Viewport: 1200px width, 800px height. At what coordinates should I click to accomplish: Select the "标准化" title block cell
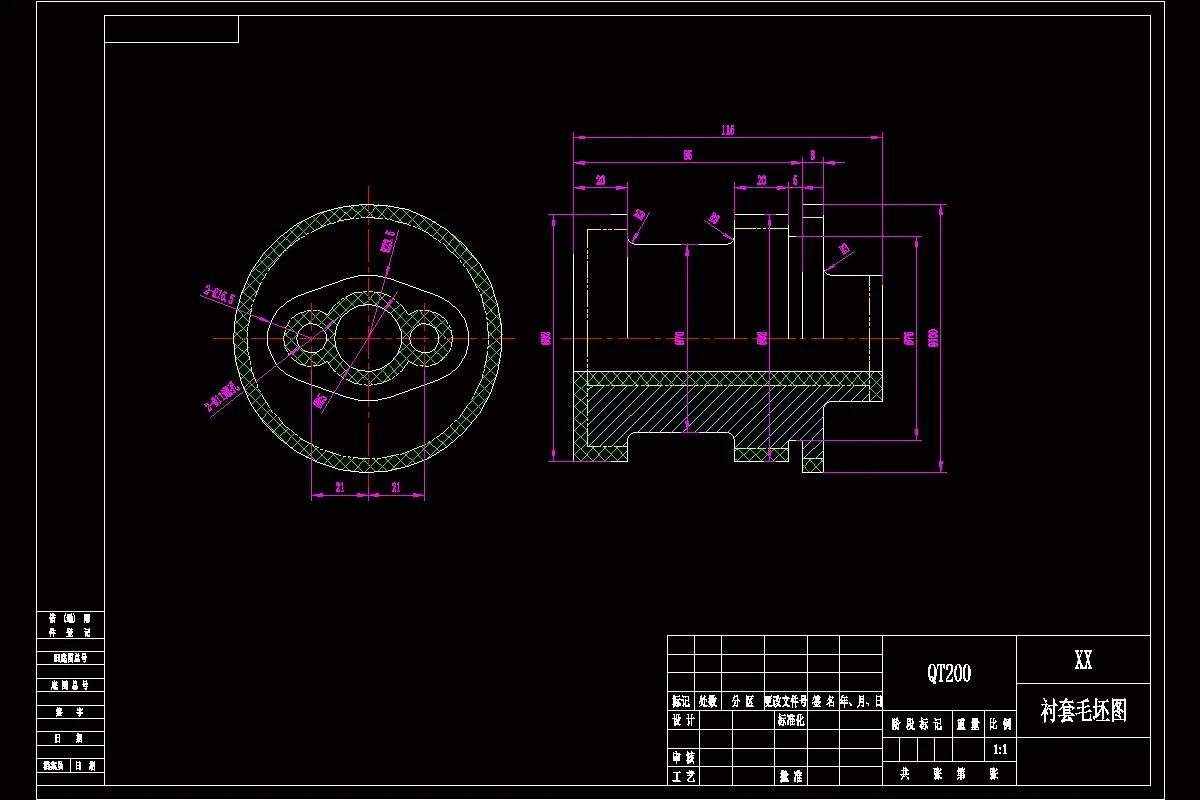point(791,719)
